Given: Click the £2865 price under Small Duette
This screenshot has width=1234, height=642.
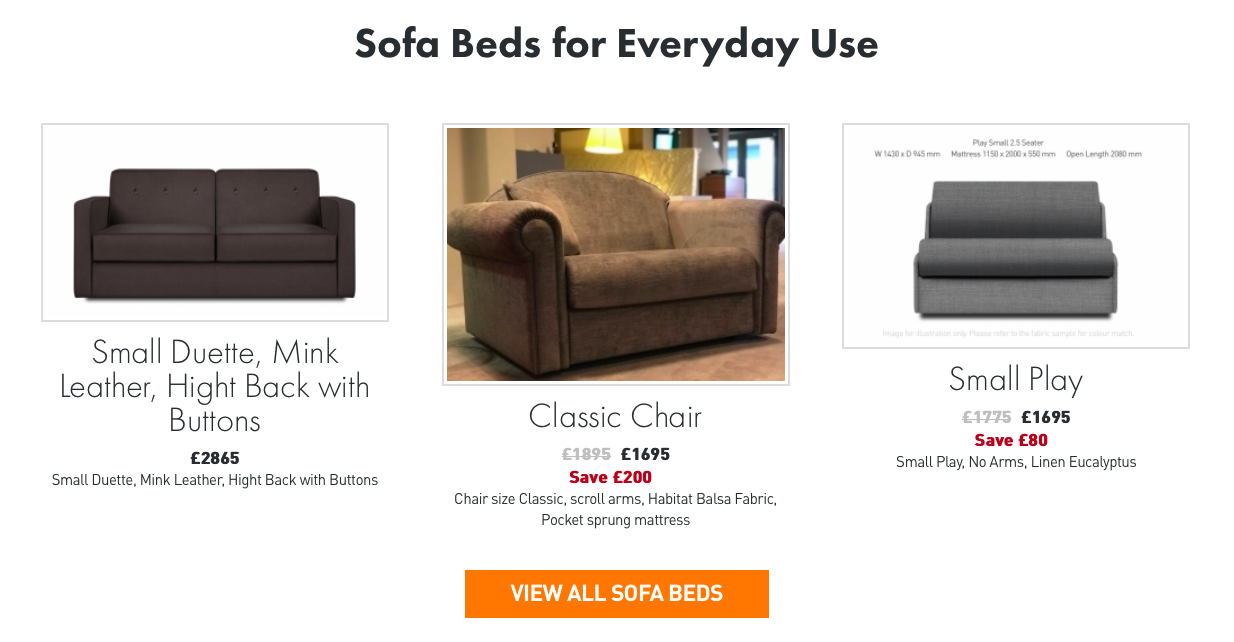Looking at the screenshot, I should (214, 458).
